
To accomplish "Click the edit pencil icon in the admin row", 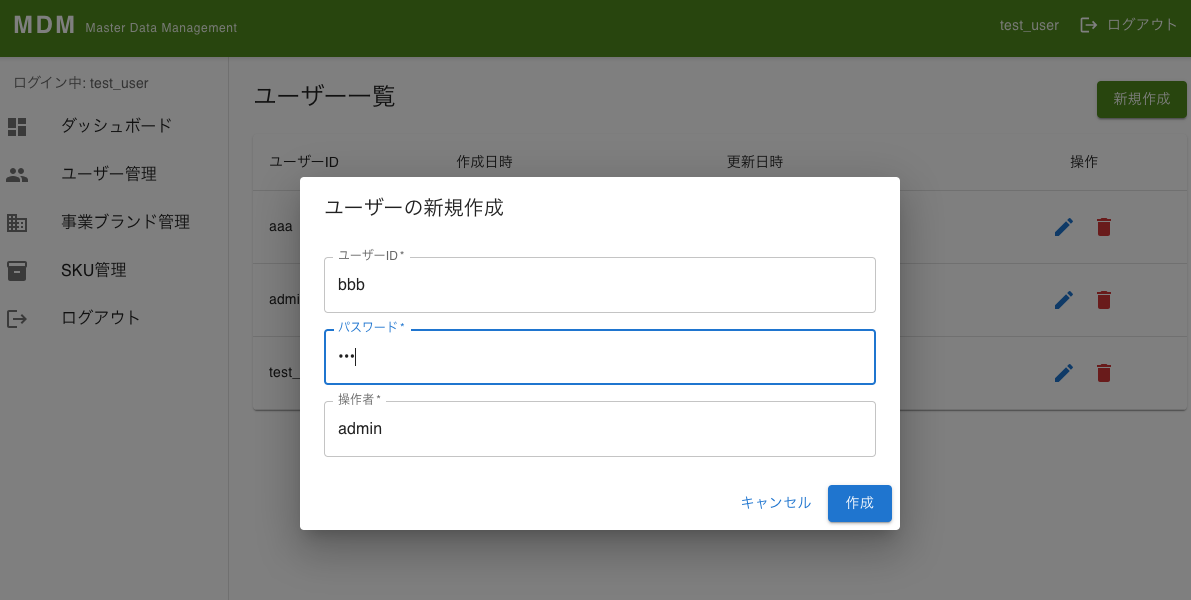I will tap(1064, 300).
